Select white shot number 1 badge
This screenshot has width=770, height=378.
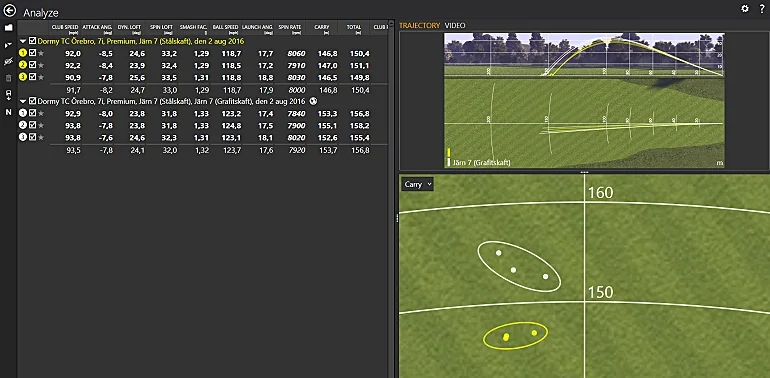coord(23,113)
